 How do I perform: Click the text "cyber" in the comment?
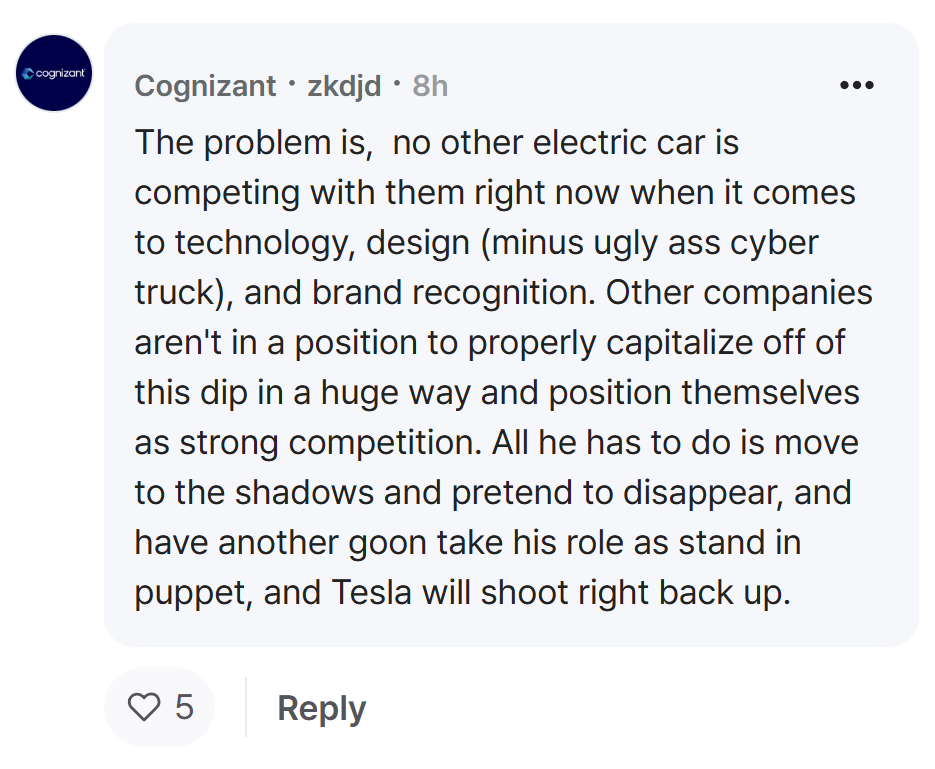(x=774, y=244)
